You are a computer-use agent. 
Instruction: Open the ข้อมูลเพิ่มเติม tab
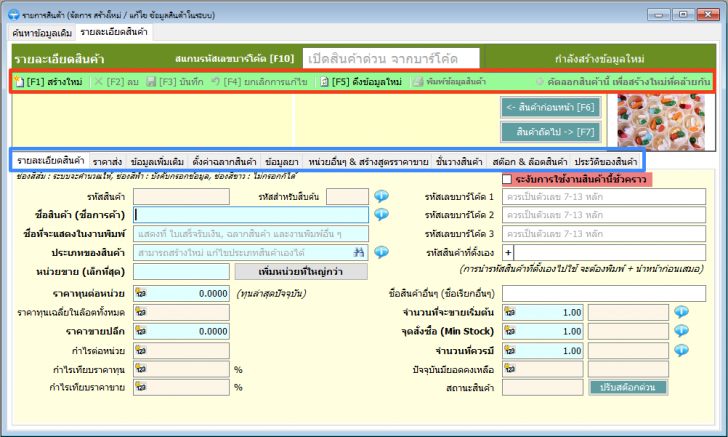pos(157,162)
